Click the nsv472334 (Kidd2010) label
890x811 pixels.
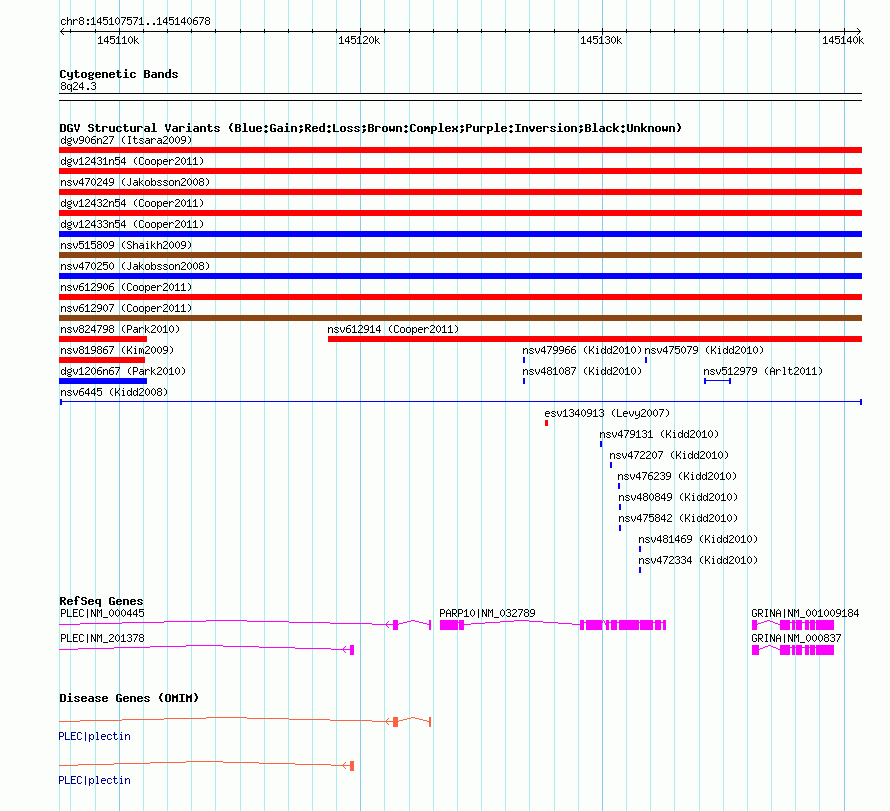698,560
